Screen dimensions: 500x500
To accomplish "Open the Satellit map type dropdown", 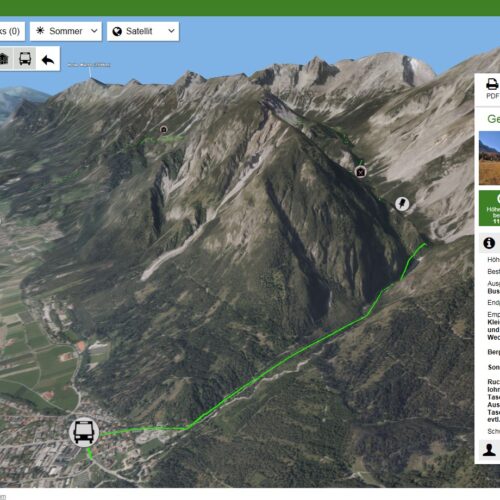I will [x=143, y=31].
